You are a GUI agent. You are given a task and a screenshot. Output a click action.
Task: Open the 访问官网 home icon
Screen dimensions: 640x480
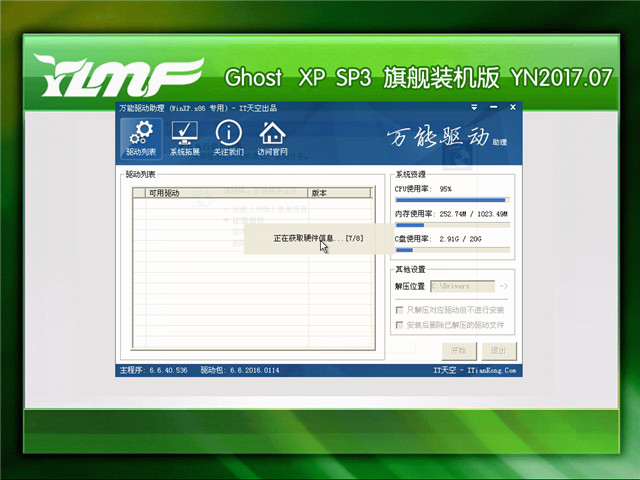(x=271, y=138)
